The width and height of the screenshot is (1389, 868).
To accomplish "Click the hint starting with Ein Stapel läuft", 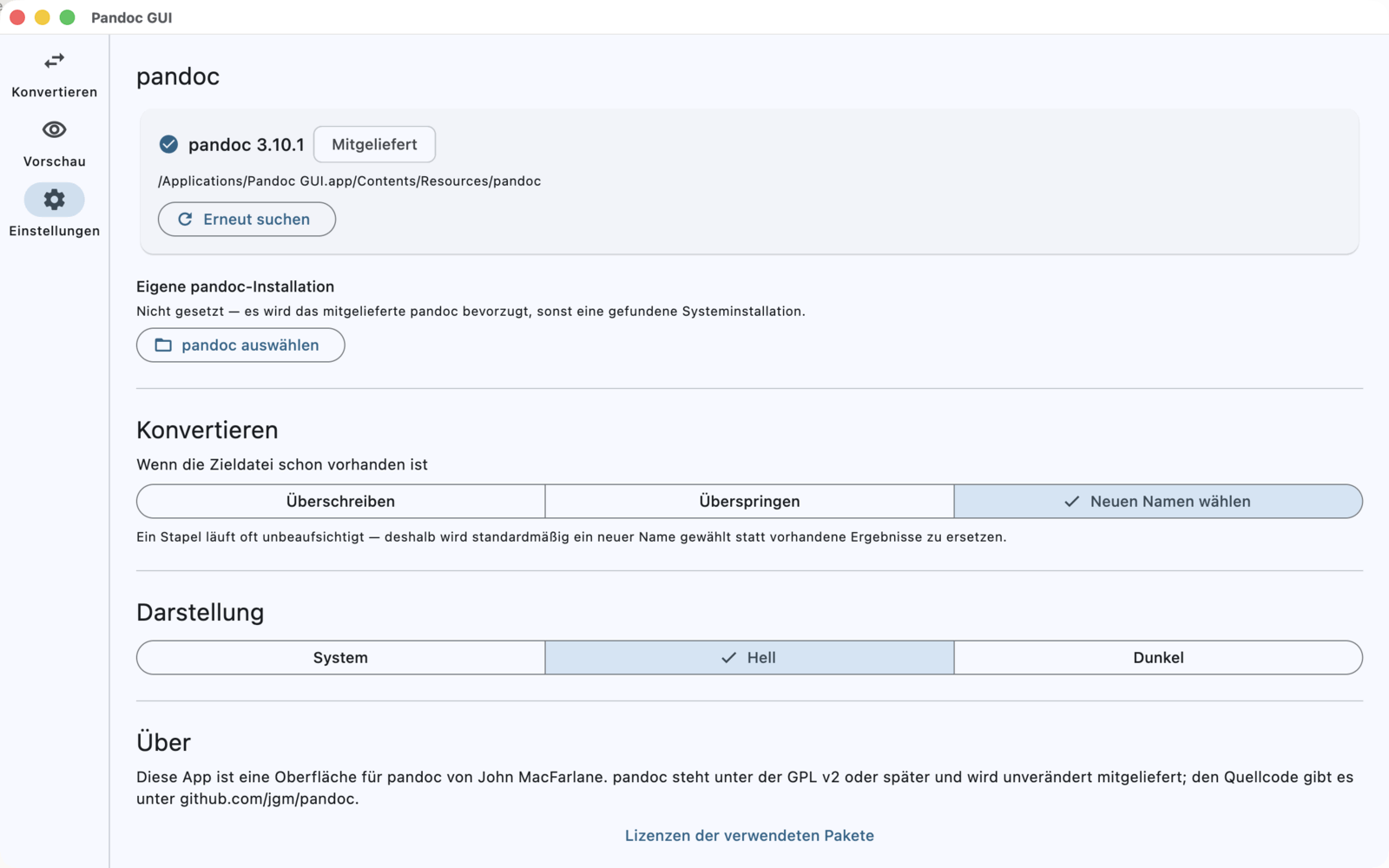I will (x=571, y=537).
